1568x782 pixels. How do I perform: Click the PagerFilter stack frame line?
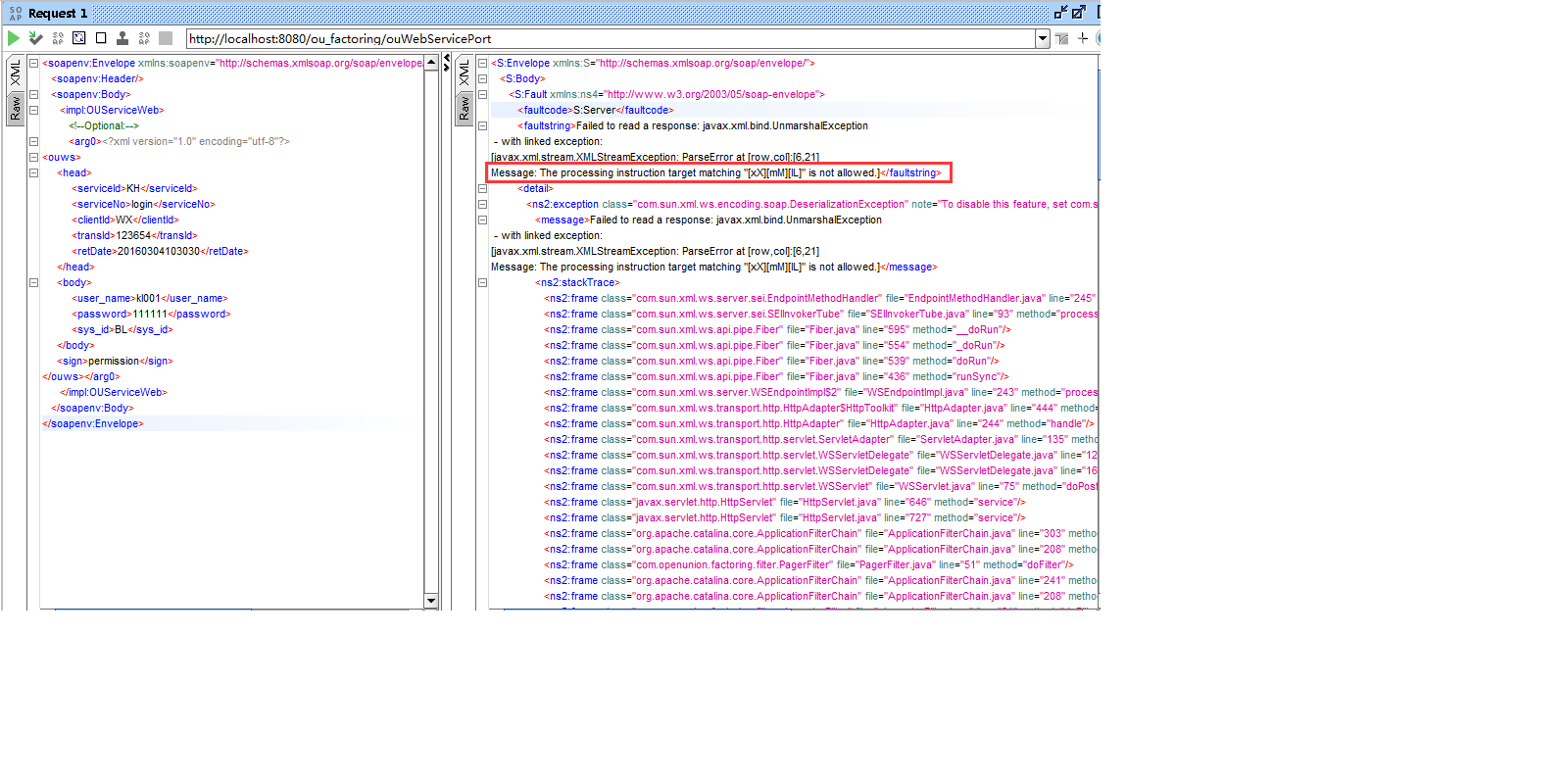pyautogui.click(x=808, y=564)
